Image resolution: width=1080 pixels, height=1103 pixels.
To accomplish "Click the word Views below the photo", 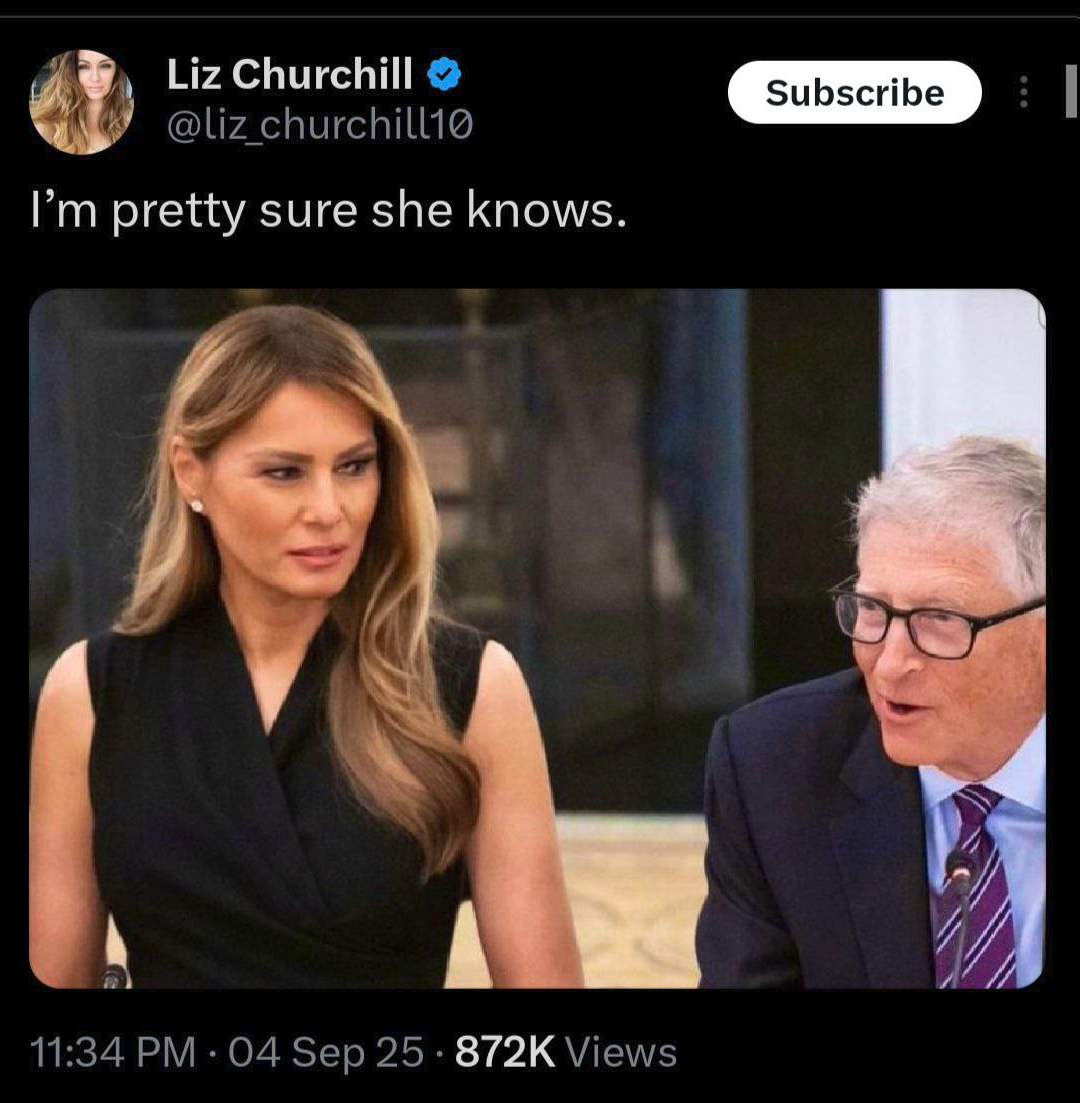I will click(x=621, y=1052).
